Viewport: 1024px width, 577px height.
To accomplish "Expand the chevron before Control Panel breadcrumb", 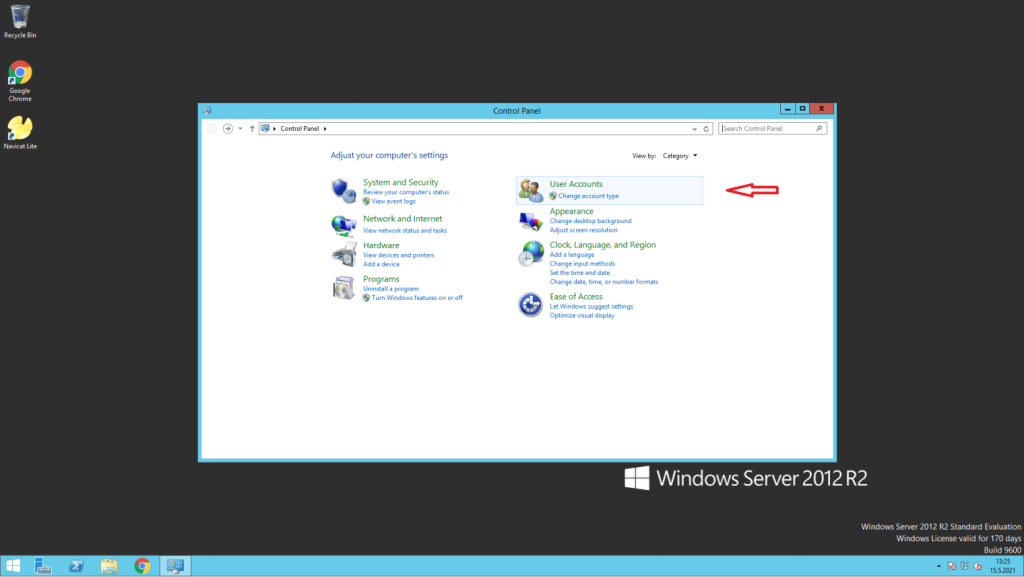I will click(x=275, y=129).
